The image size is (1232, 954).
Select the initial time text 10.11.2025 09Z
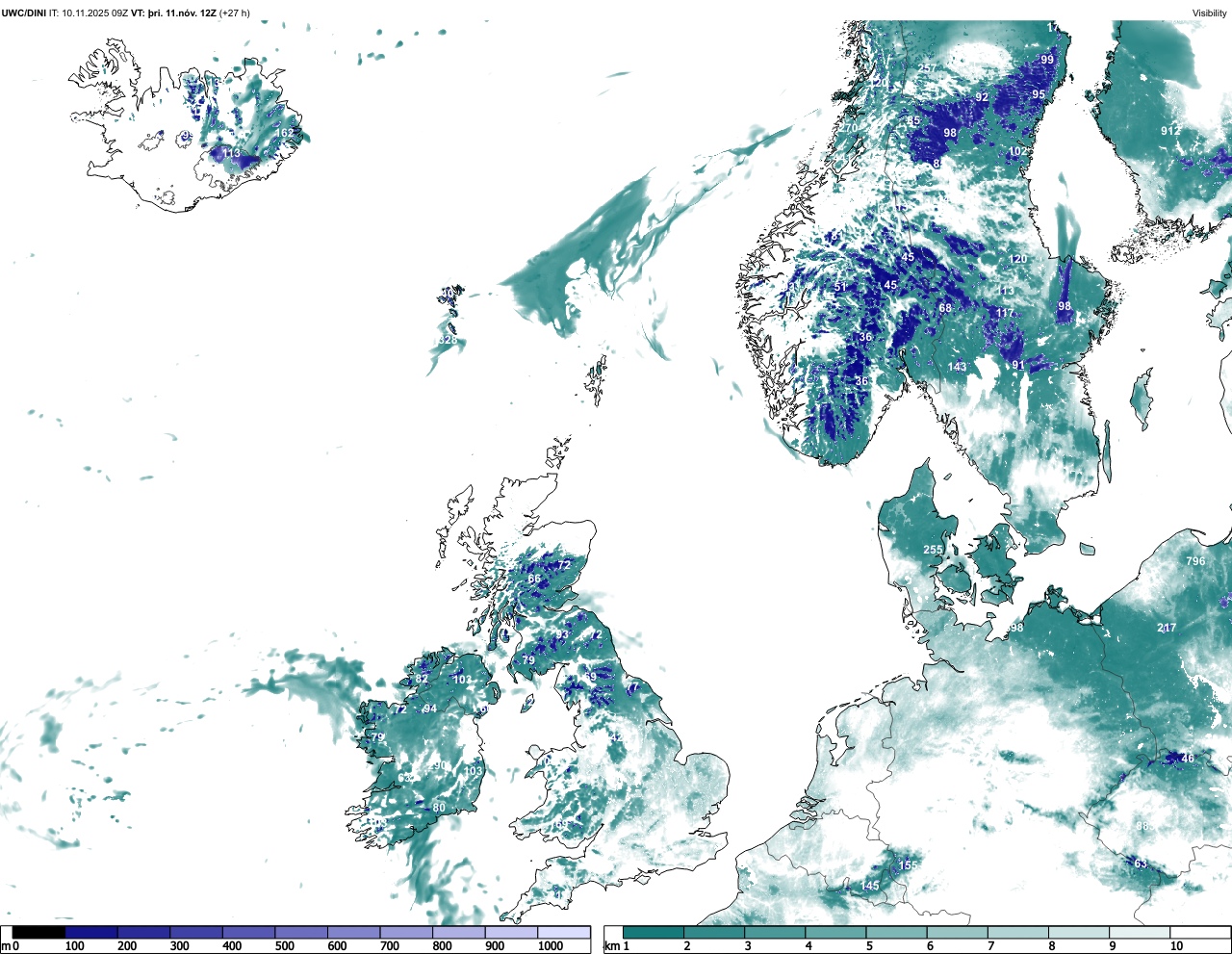pos(94,13)
